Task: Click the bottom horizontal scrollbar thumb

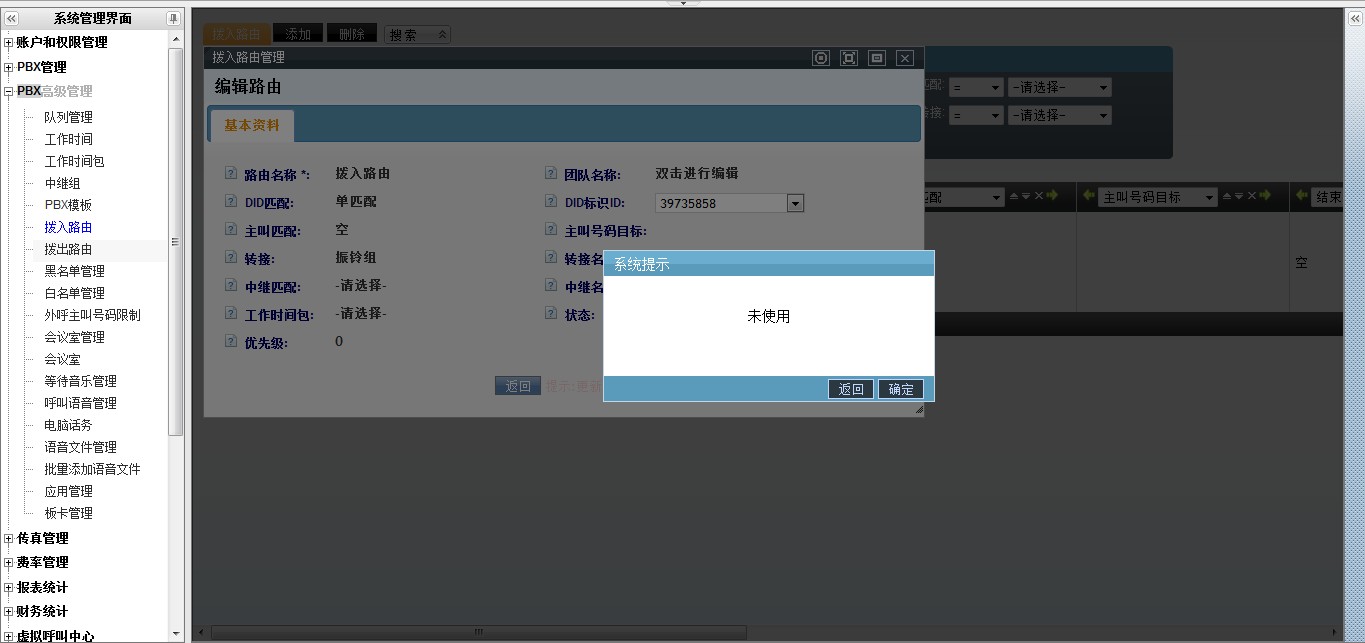Action: [x=478, y=632]
